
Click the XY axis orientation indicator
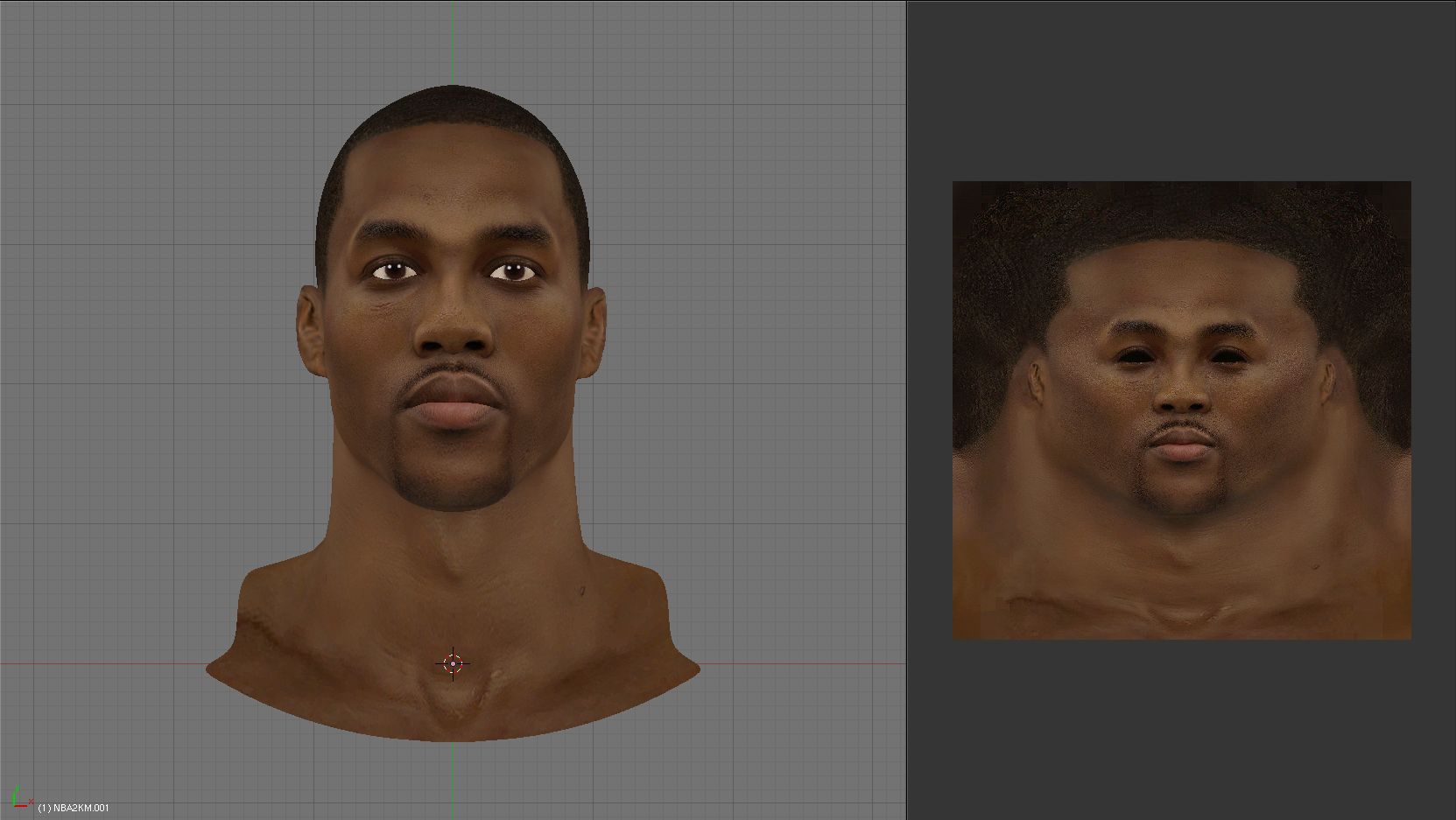pos(19,797)
